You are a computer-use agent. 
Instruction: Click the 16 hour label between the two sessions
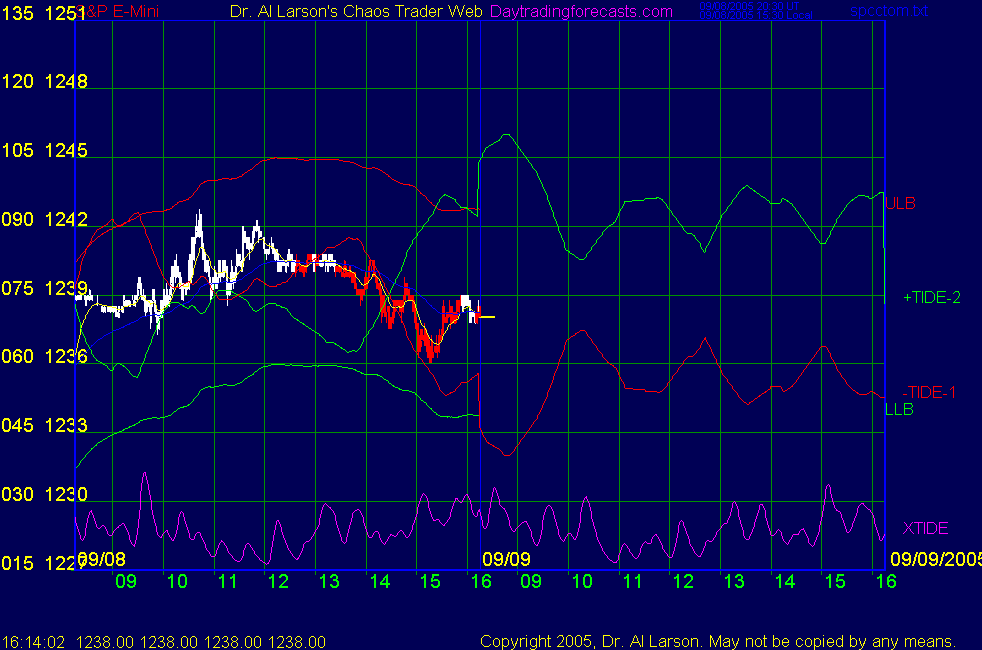point(481,582)
